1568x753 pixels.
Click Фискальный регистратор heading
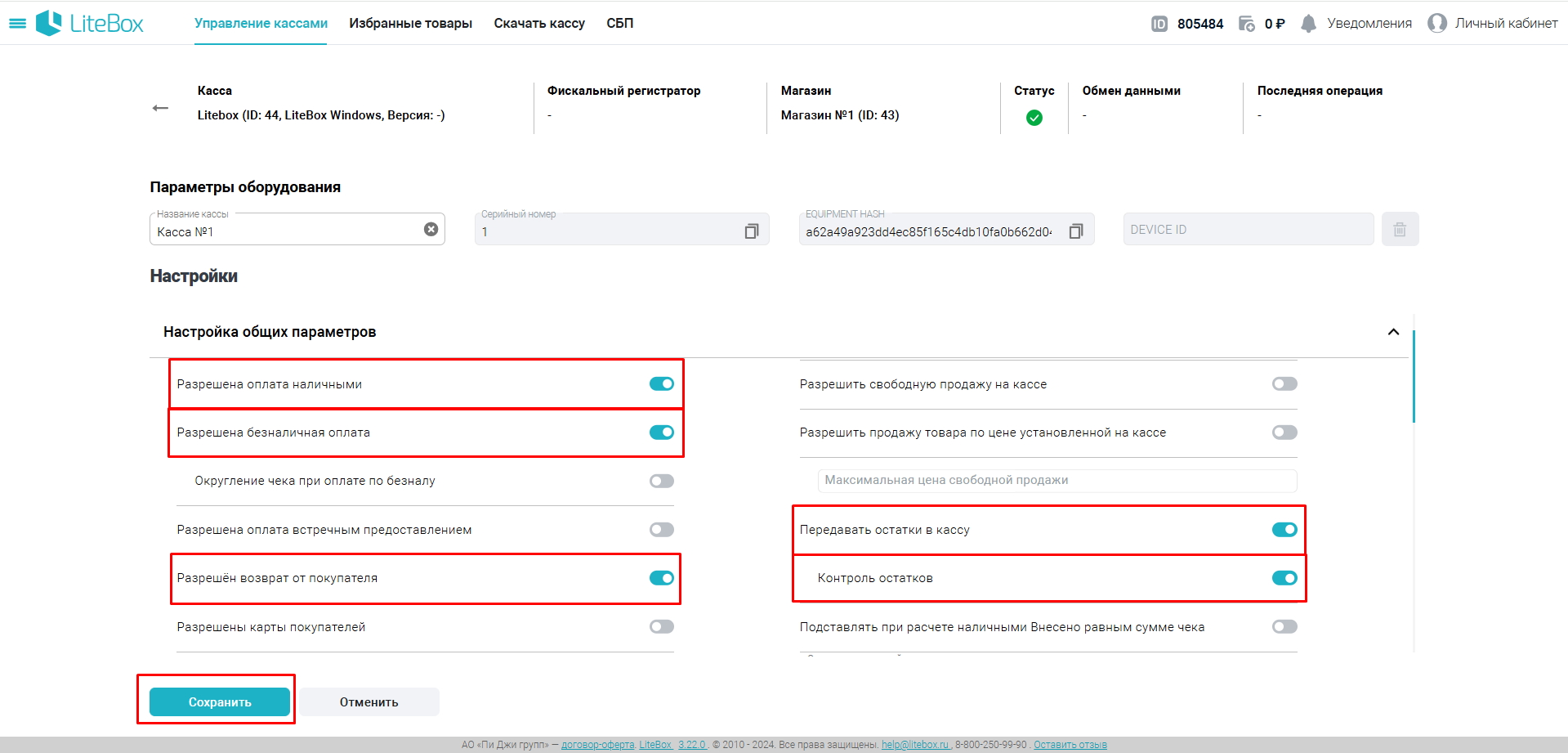(624, 91)
